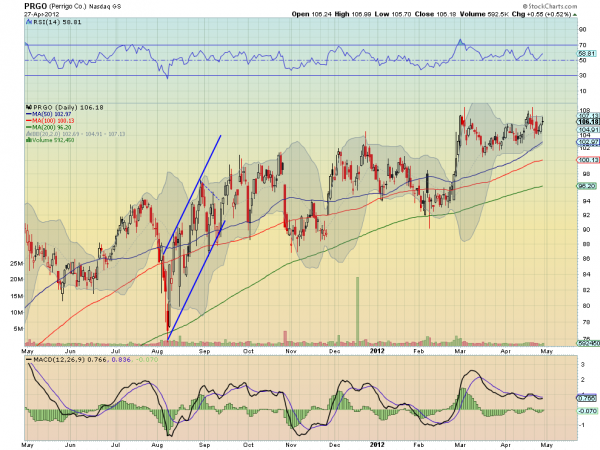The height and width of the screenshot is (450, 600).
Task: Click the PRGO (Daily) 106.18 legend label
Action: [x=68, y=108]
